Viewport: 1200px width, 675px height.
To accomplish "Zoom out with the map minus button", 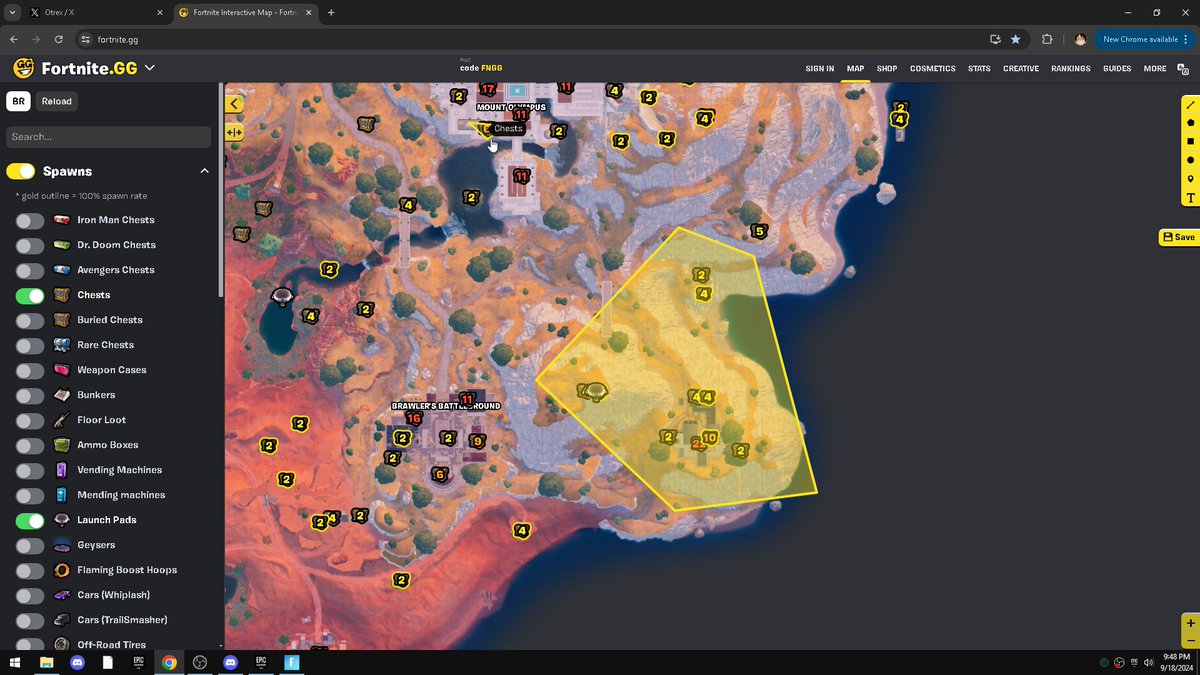I will click(1190, 640).
